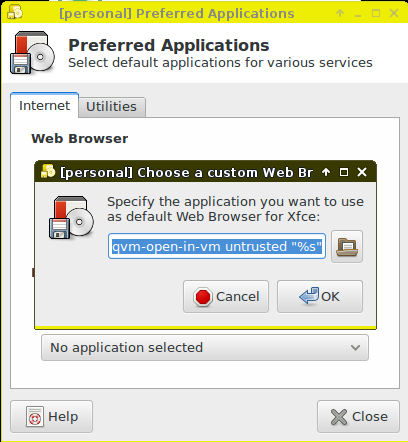Click the floppy-disc icon inside the custom browser dialog
The height and width of the screenshot is (442, 408).
(71, 217)
